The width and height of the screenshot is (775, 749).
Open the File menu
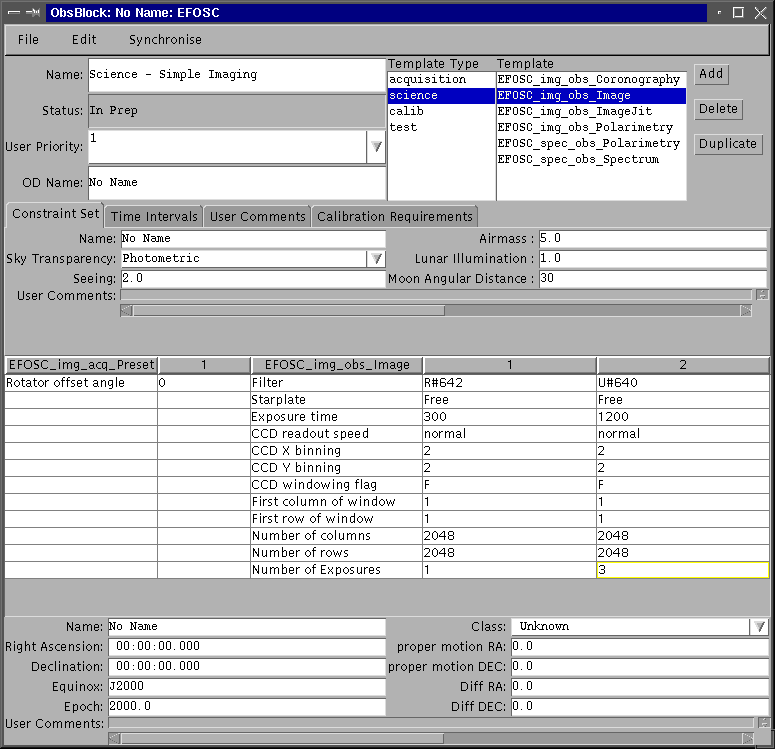(x=28, y=40)
